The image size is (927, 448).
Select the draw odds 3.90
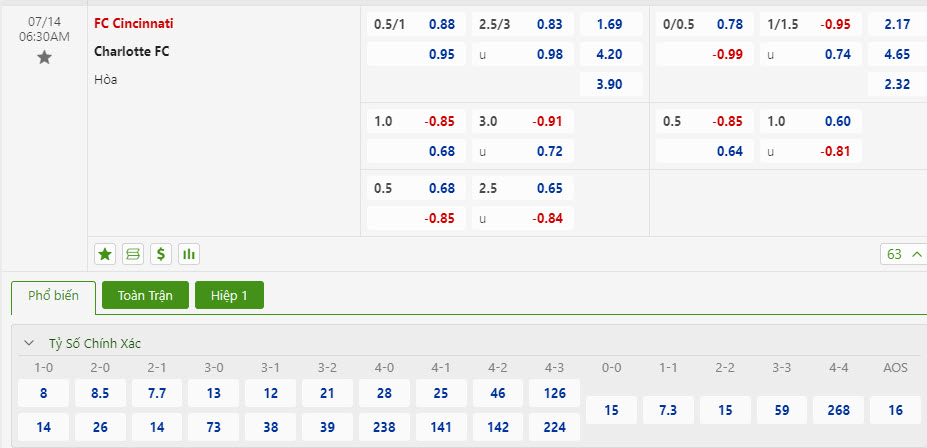[x=609, y=84]
